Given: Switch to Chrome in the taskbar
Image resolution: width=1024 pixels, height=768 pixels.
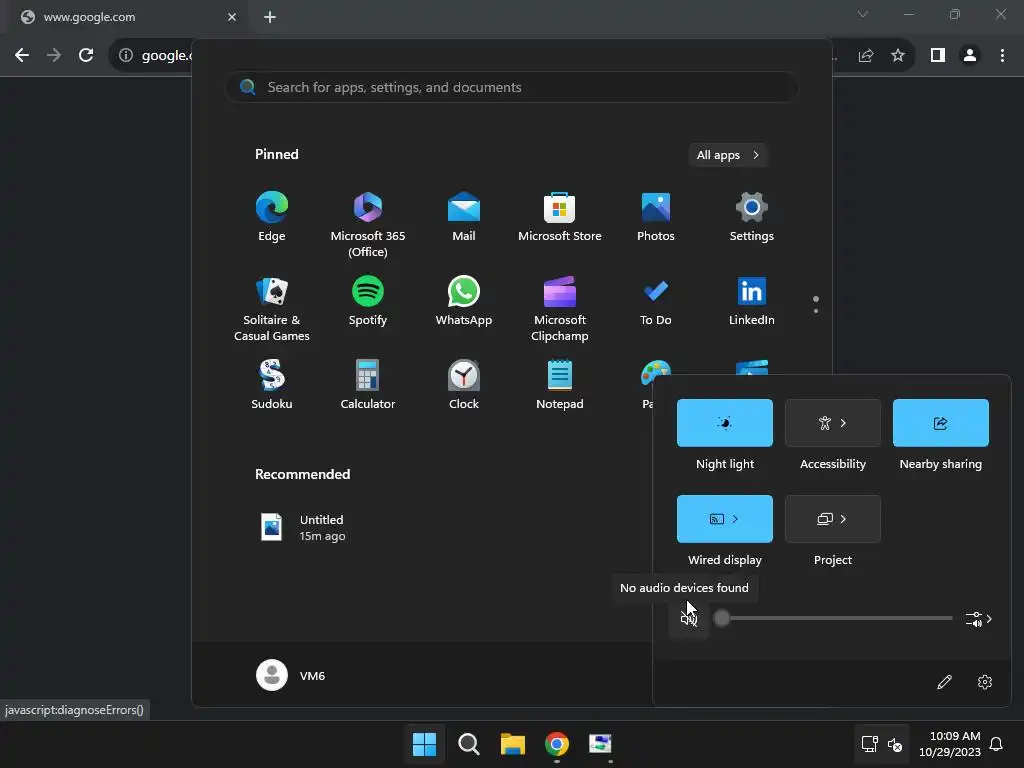Looking at the screenshot, I should tap(556, 744).
